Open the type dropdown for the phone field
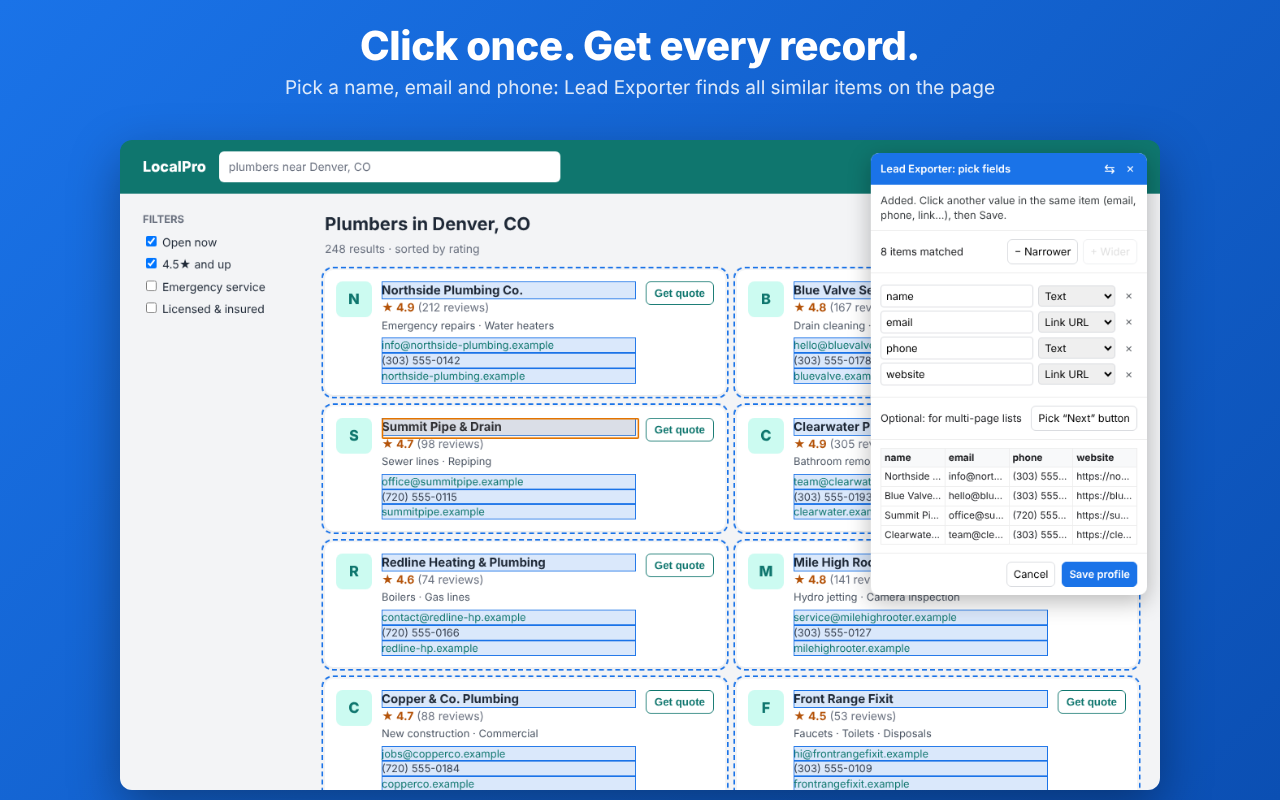Viewport: 1280px width, 800px height. (1077, 348)
